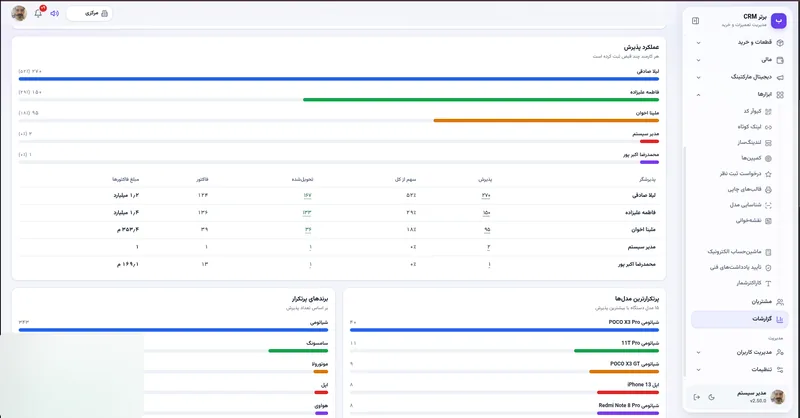Click the سهم از کل column header
The image size is (800, 418).
point(406,180)
